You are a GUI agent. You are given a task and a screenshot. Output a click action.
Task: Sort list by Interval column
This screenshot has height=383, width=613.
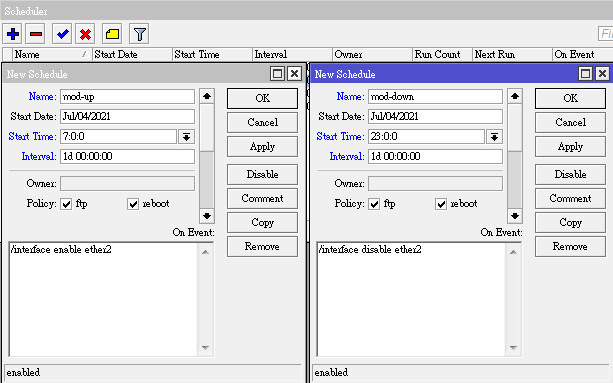click(292, 54)
